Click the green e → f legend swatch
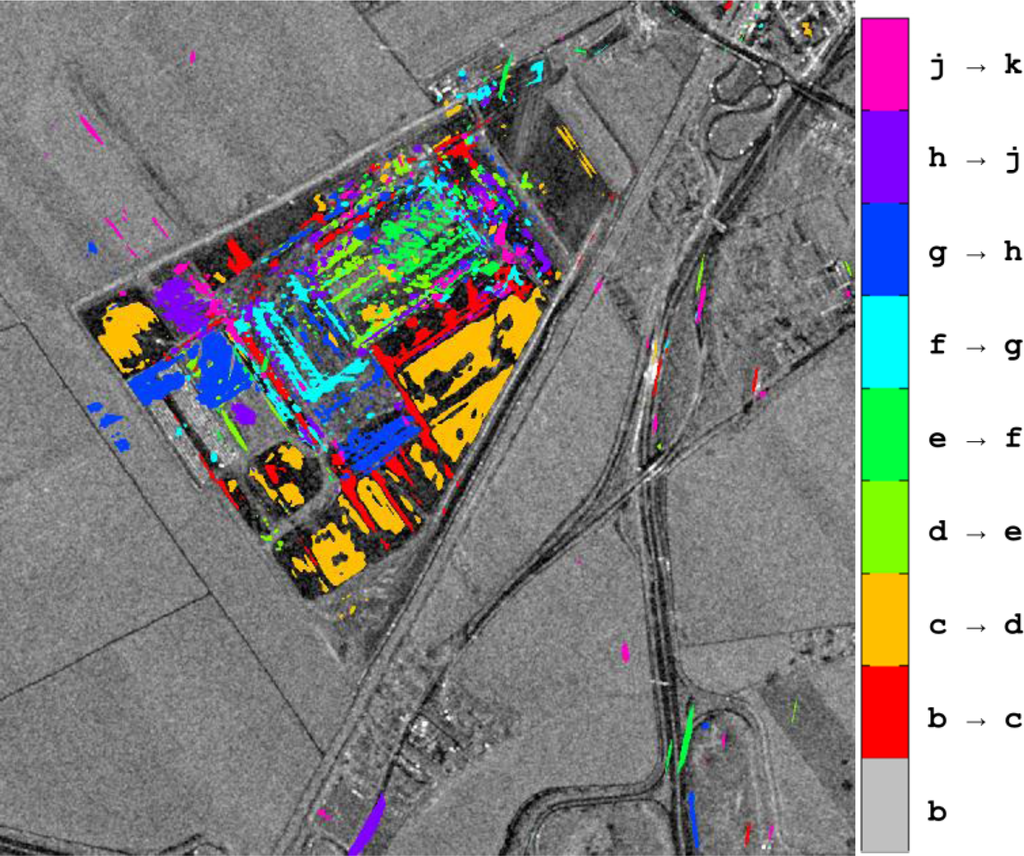This screenshot has width=1024, height=856. 885,435
